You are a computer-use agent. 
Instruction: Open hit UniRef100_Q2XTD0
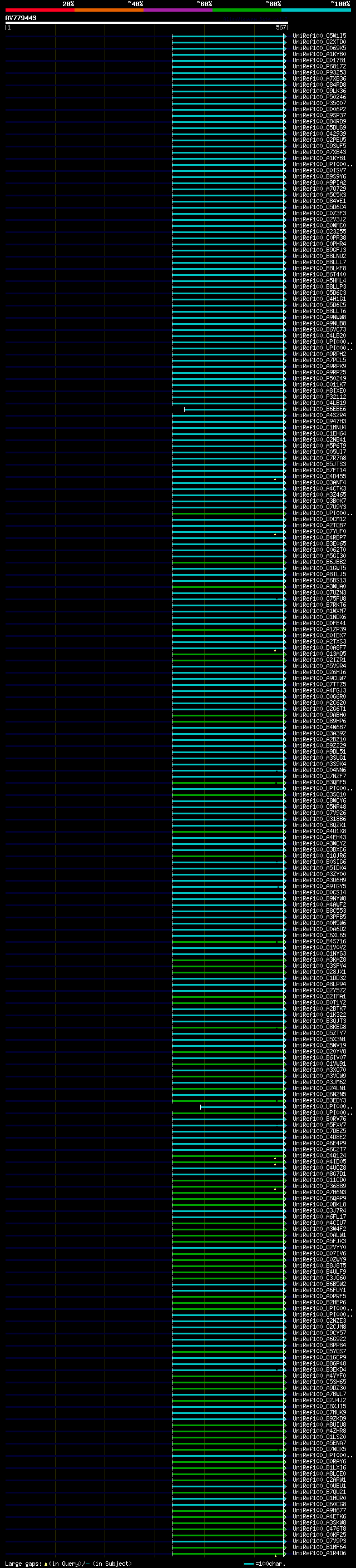[x=319, y=42]
